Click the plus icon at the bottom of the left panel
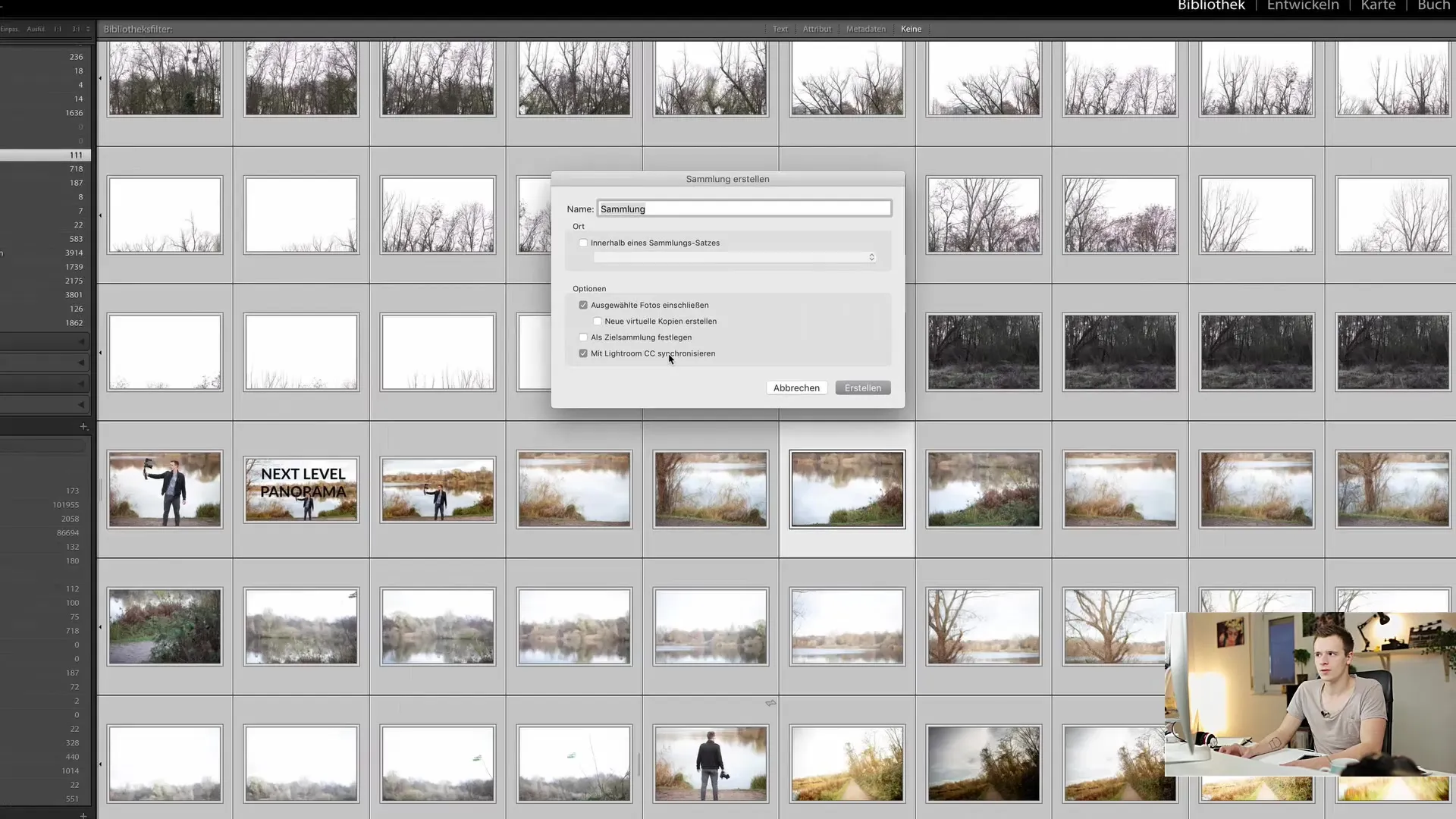The width and height of the screenshot is (1456, 819). [83, 815]
